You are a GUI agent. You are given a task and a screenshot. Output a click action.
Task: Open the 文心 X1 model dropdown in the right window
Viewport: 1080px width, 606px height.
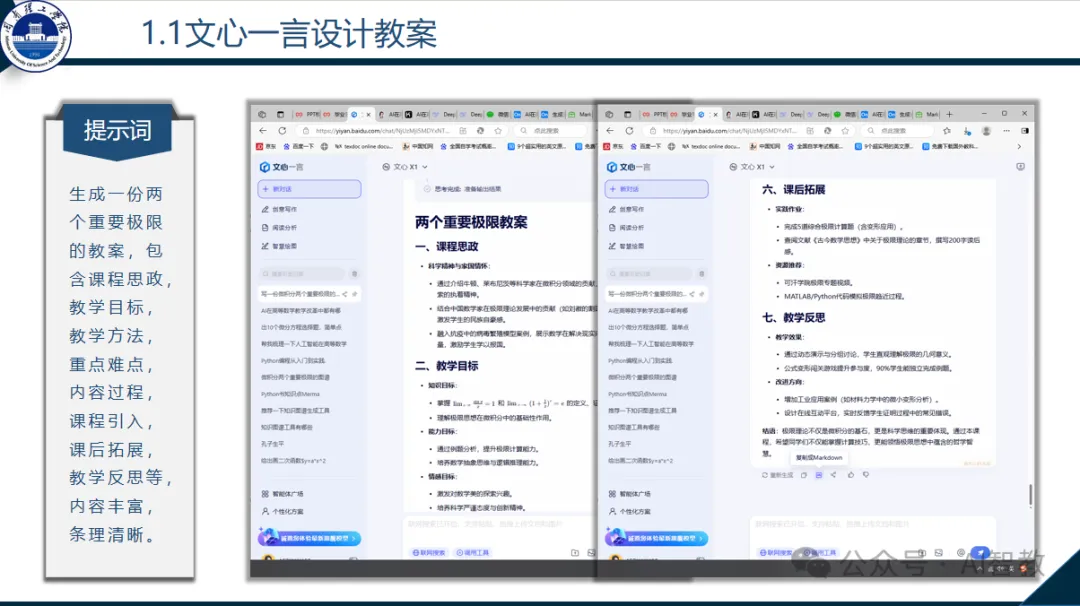tap(752, 167)
